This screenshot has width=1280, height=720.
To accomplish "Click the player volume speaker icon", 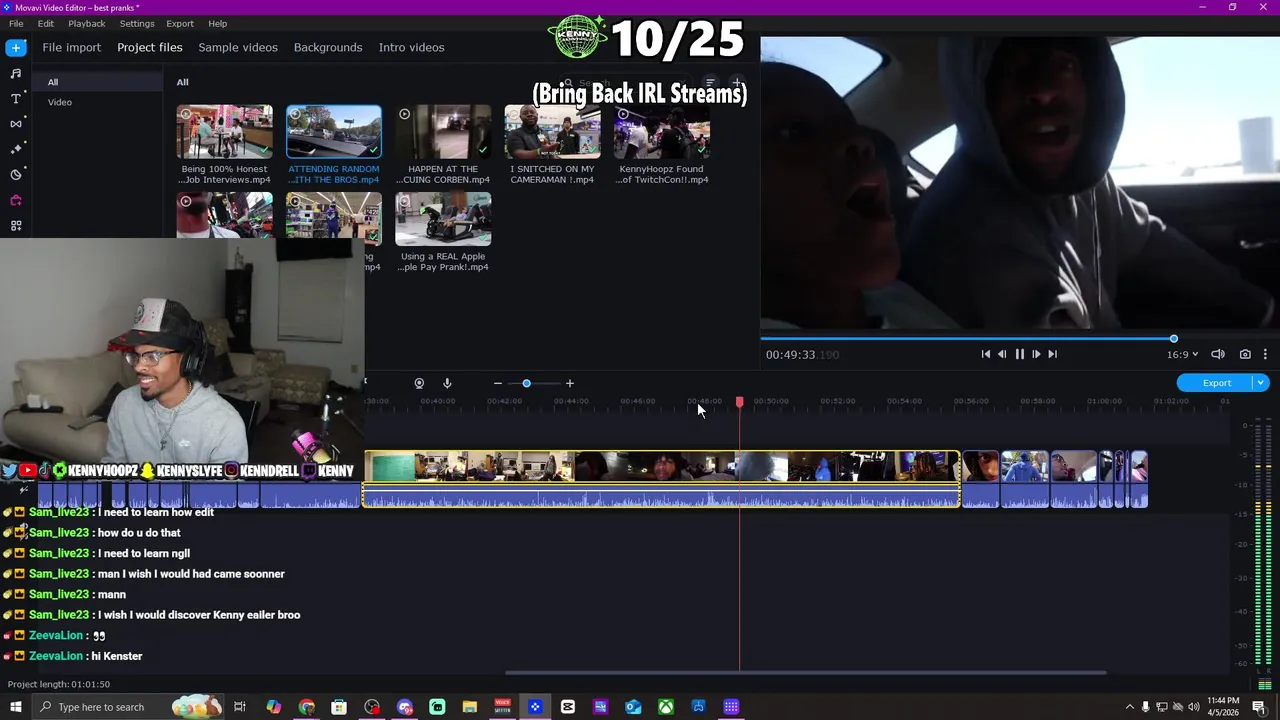I will pos(1218,354).
